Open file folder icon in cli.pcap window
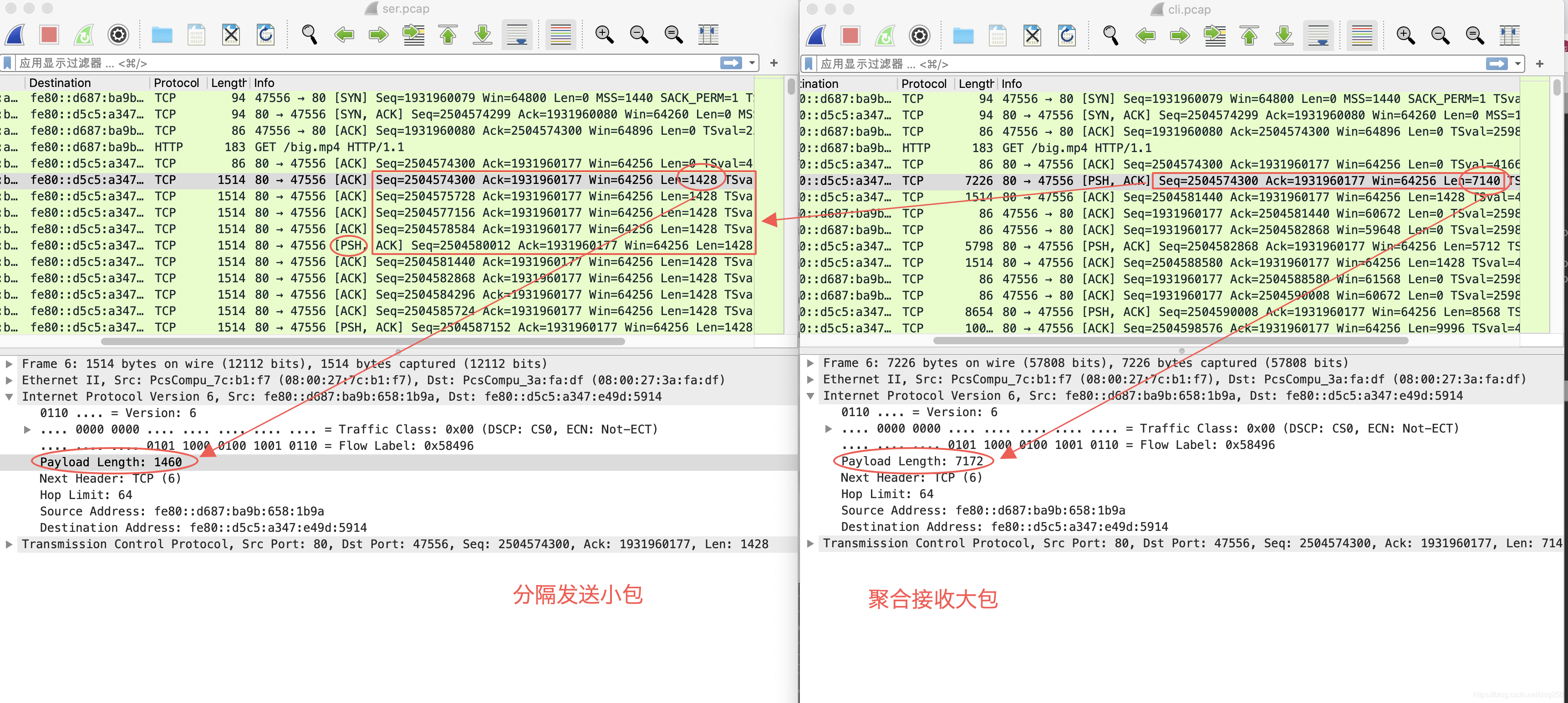The height and width of the screenshot is (703, 1568). (963, 36)
